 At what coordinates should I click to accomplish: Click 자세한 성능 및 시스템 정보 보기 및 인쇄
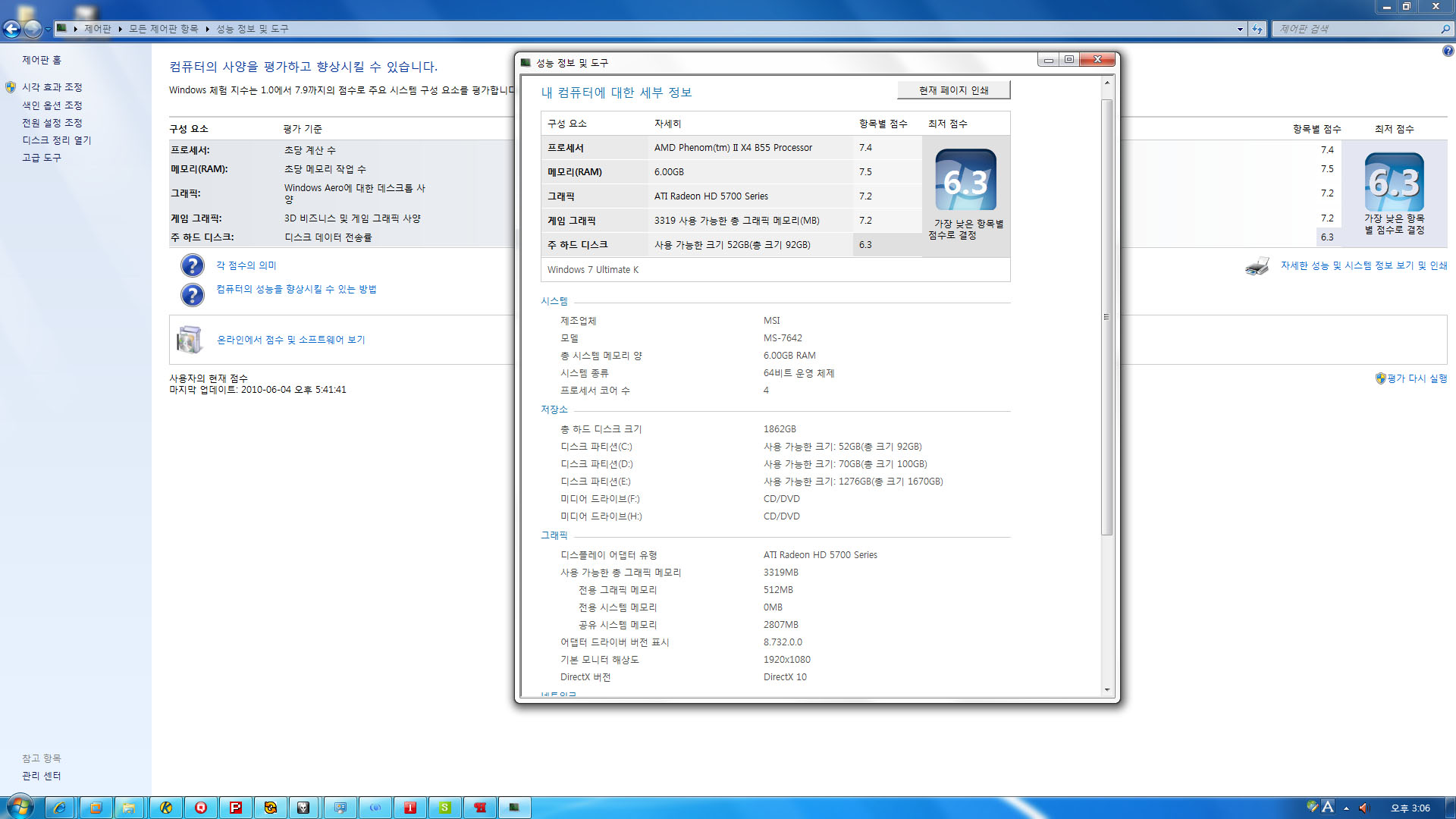click(x=1364, y=265)
